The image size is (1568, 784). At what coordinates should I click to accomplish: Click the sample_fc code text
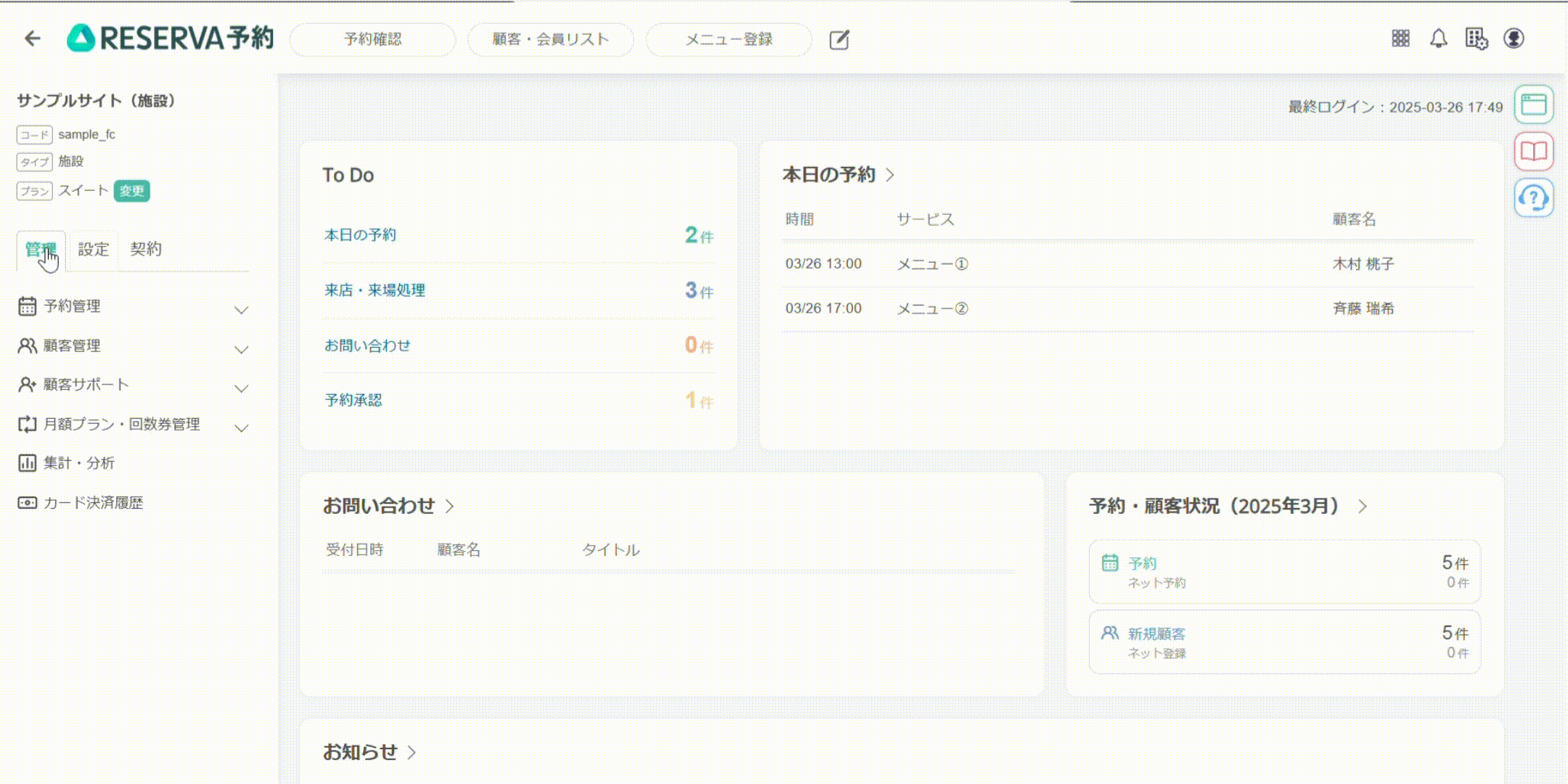coord(87,134)
